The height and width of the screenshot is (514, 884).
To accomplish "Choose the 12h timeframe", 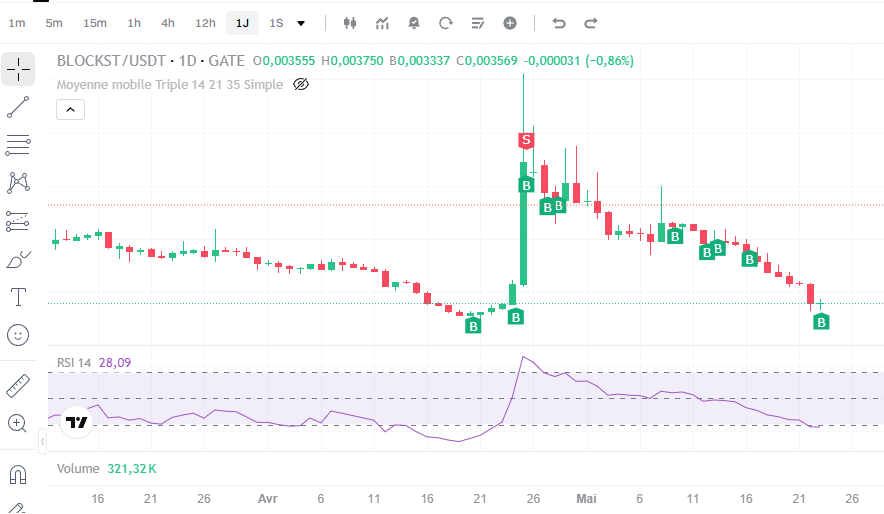I will [205, 23].
